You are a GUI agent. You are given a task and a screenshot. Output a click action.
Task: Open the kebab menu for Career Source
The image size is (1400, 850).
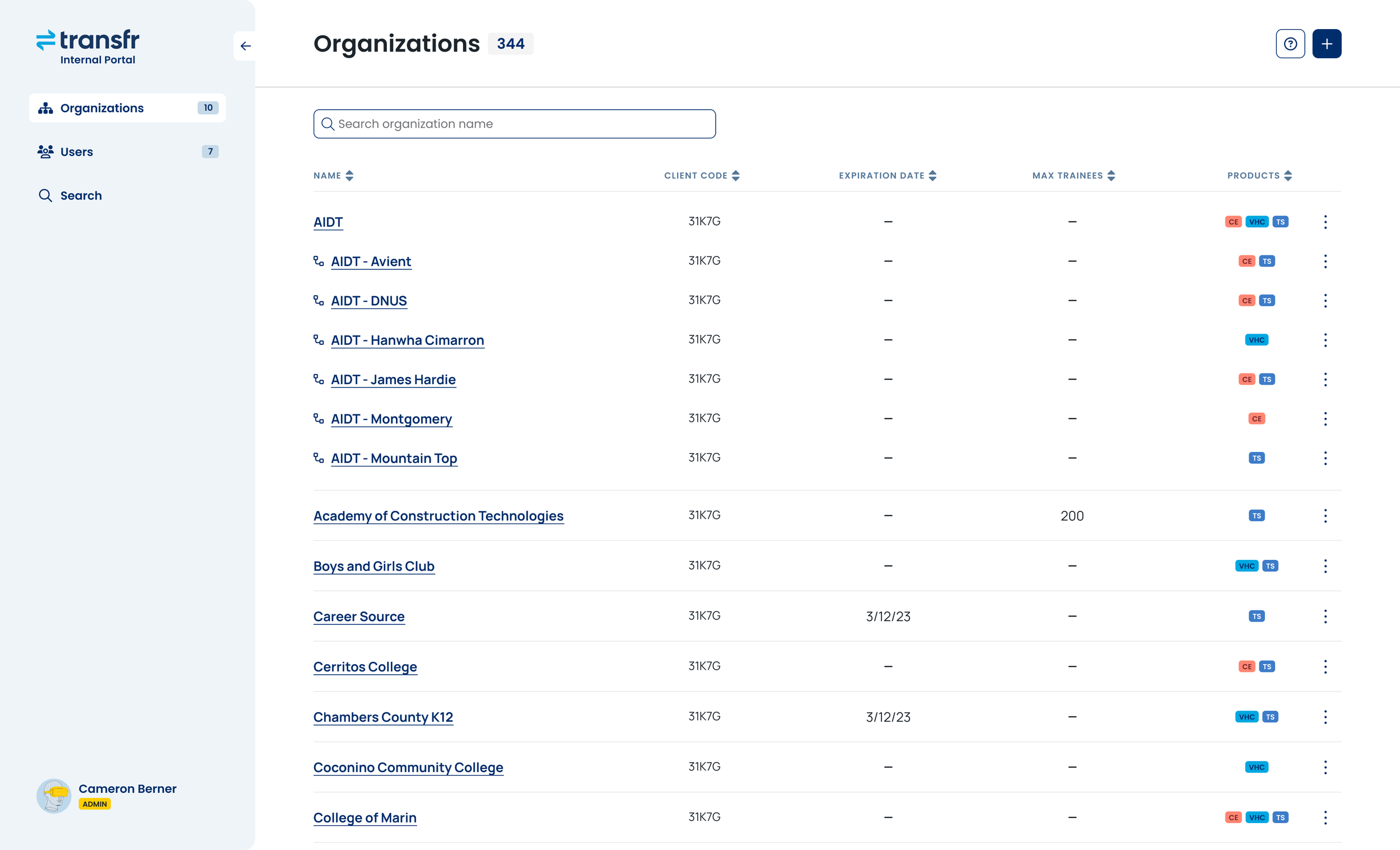point(1325,616)
